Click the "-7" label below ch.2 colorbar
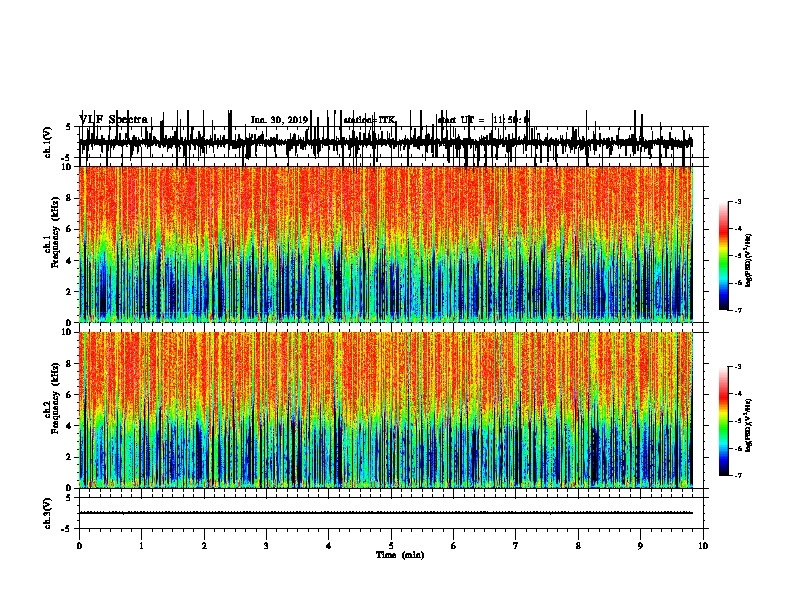This screenshot has height=612, width=792. 737,475
